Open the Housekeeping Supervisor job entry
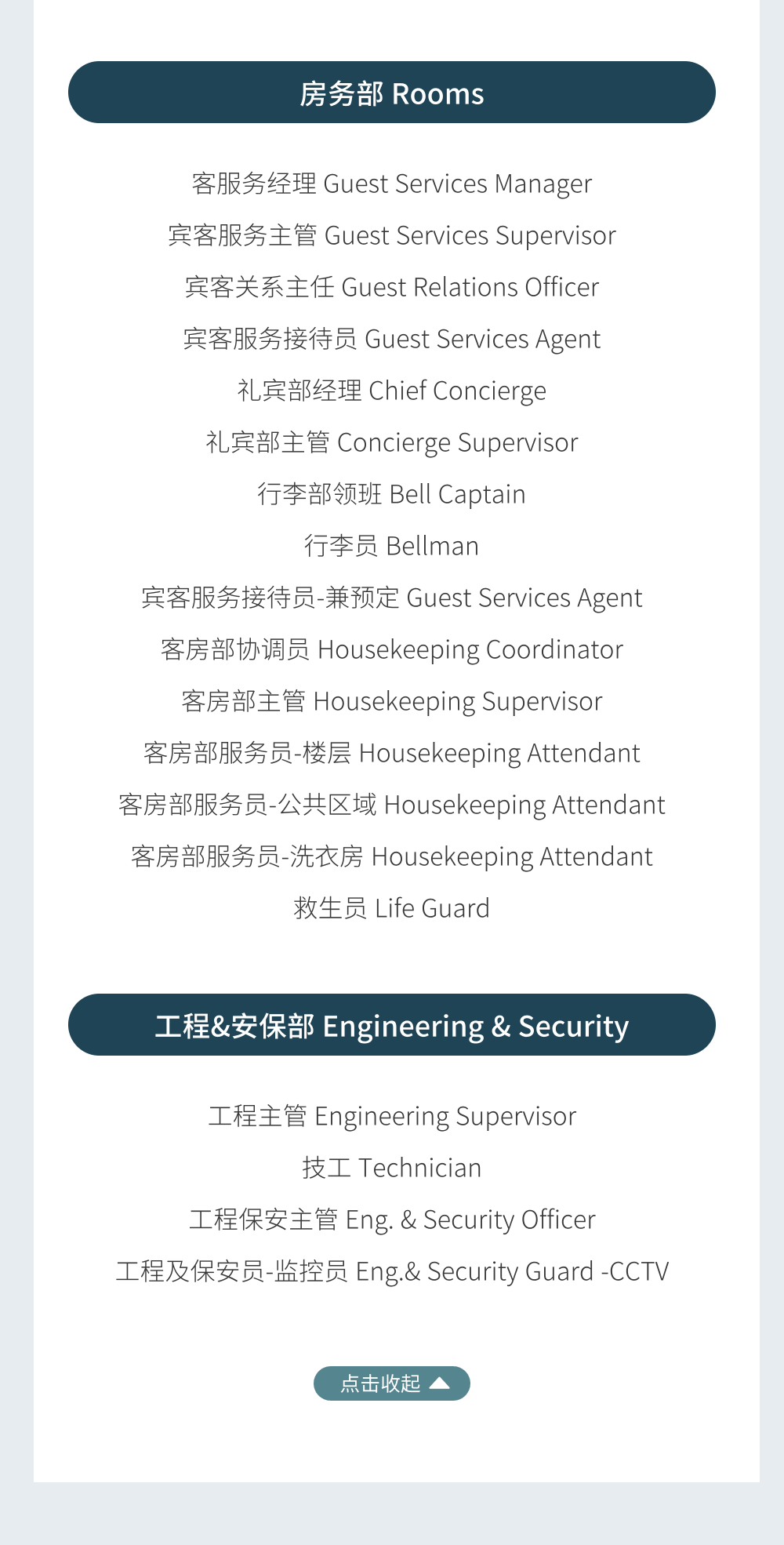This screenshot has height=1545, width=784. (x=392, y=702)
